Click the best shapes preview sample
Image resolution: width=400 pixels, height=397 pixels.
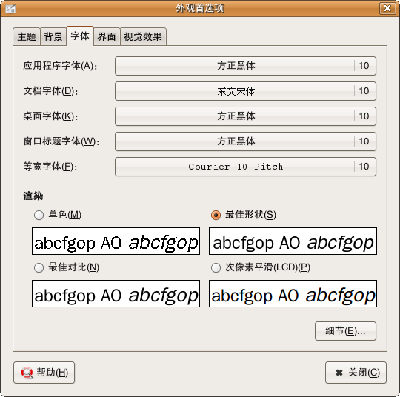pyautogui.click(x=293, y=241)
